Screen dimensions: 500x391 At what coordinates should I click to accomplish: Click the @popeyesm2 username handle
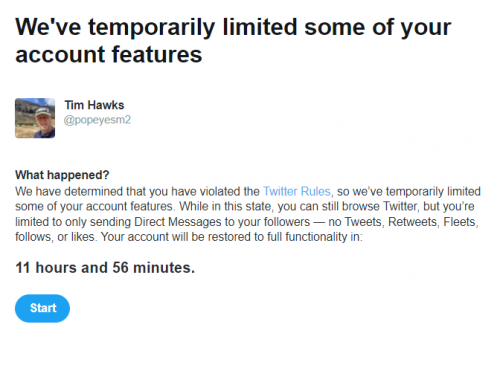[97, 120]
